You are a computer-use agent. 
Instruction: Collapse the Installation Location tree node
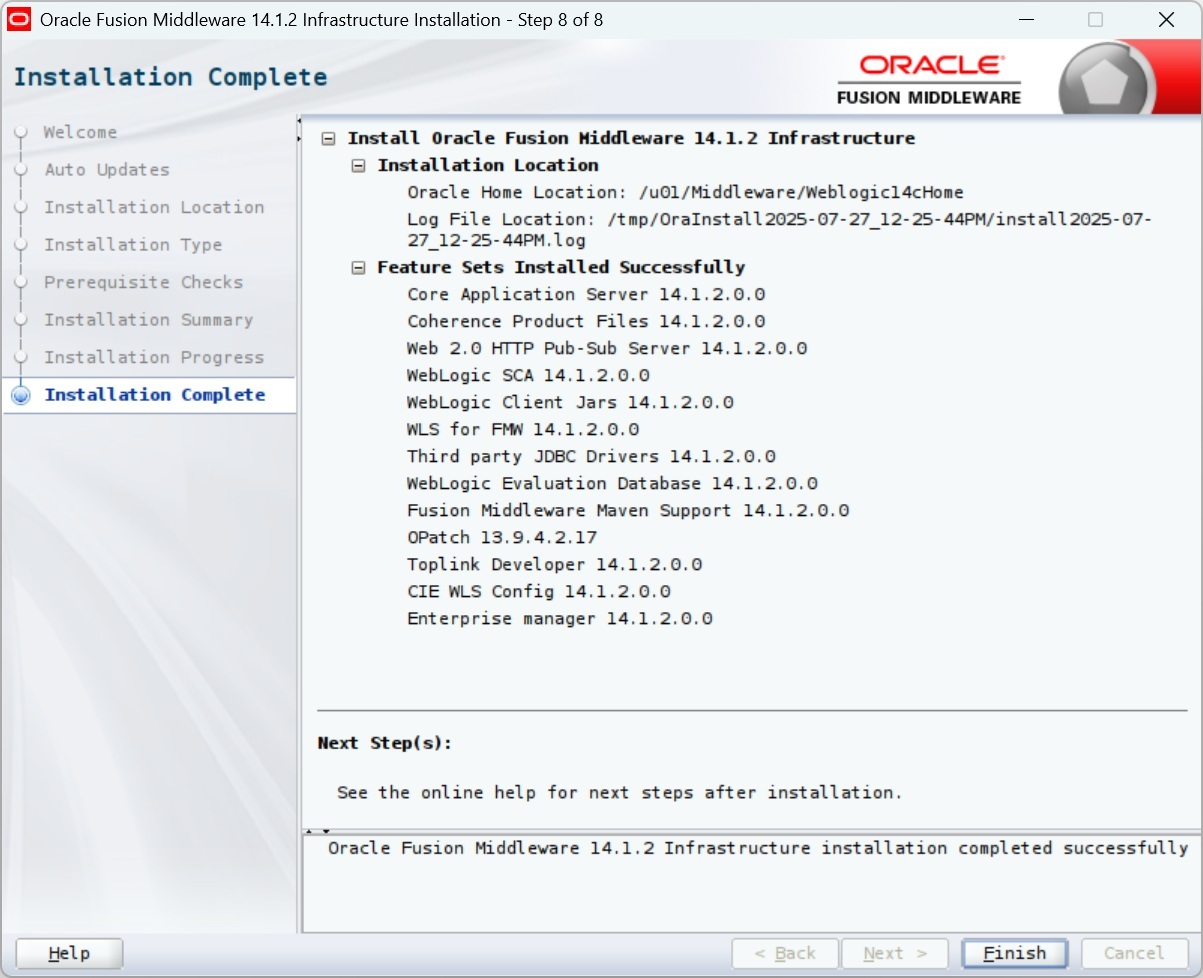[x=358, y=166]
